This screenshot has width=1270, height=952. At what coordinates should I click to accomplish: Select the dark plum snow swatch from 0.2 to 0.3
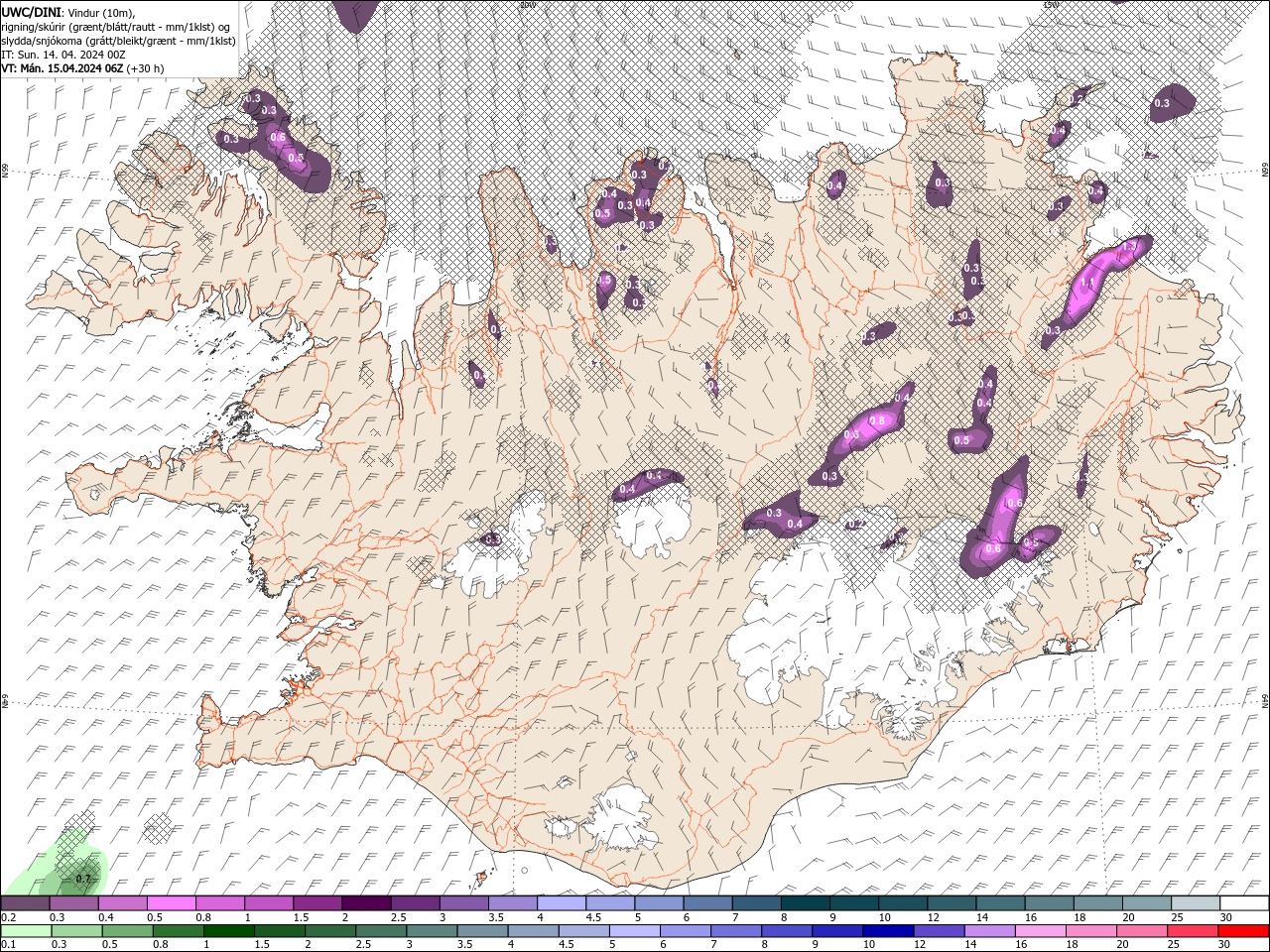(25, 902)
